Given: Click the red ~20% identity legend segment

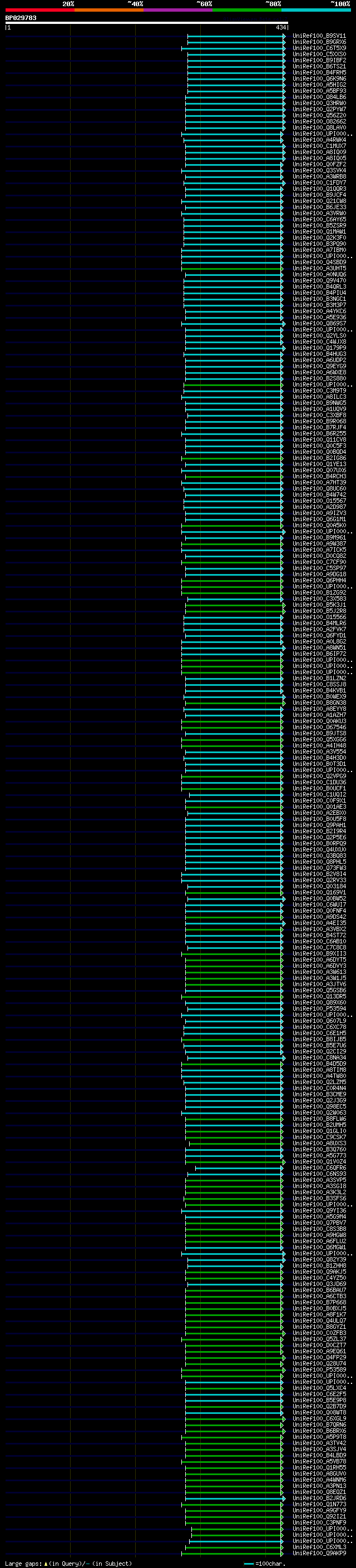Looking at the screenshot, I should tap(39, 10).
